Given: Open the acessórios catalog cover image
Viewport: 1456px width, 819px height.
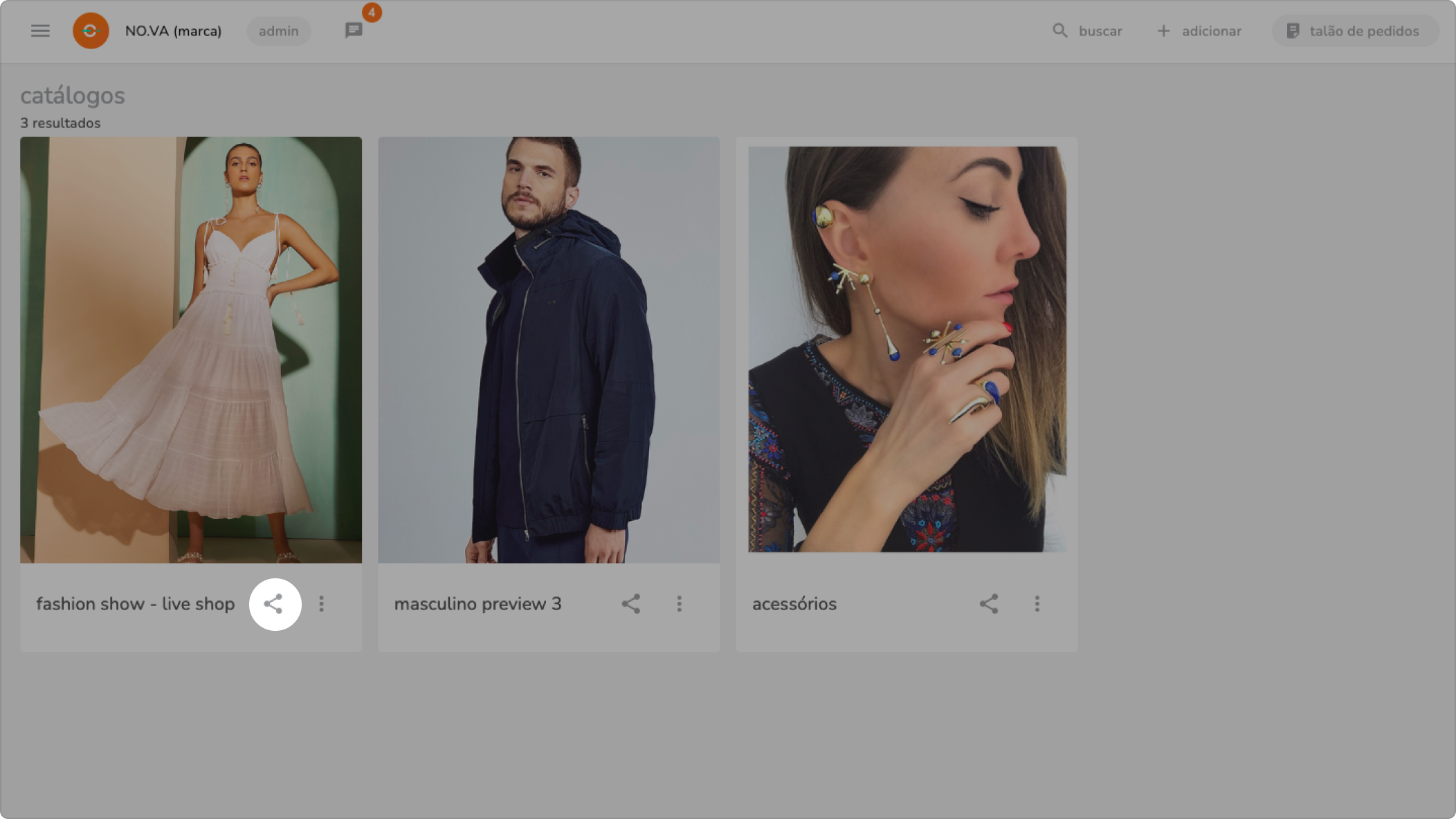Looking at the screenshot, I should point(907,349).
